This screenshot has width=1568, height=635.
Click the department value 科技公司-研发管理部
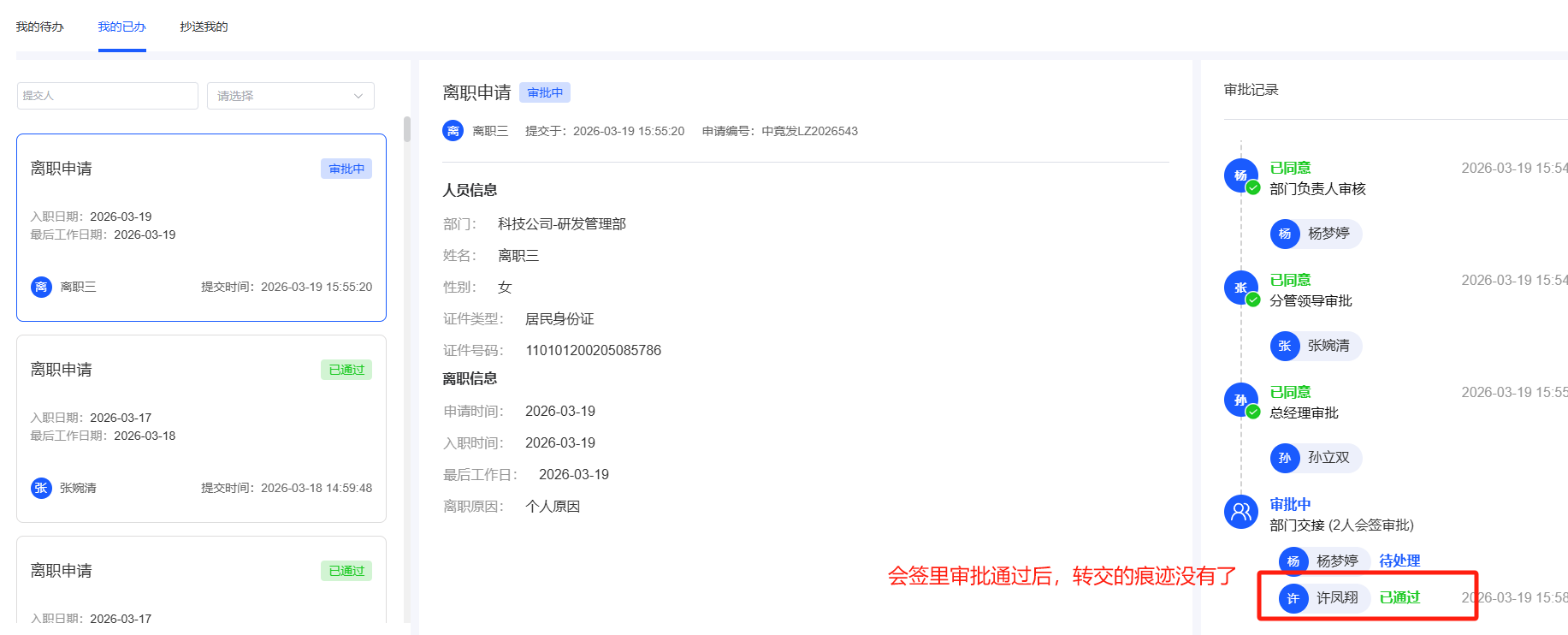coord(562,223)
